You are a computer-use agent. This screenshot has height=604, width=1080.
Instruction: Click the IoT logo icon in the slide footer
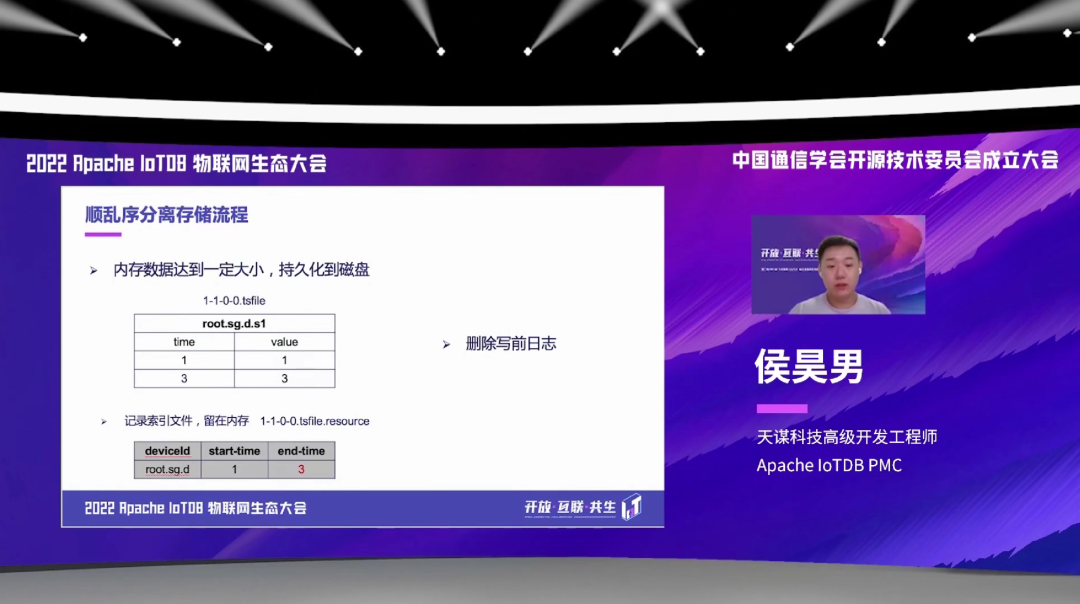pyautogui.click(x=632, y=507)
